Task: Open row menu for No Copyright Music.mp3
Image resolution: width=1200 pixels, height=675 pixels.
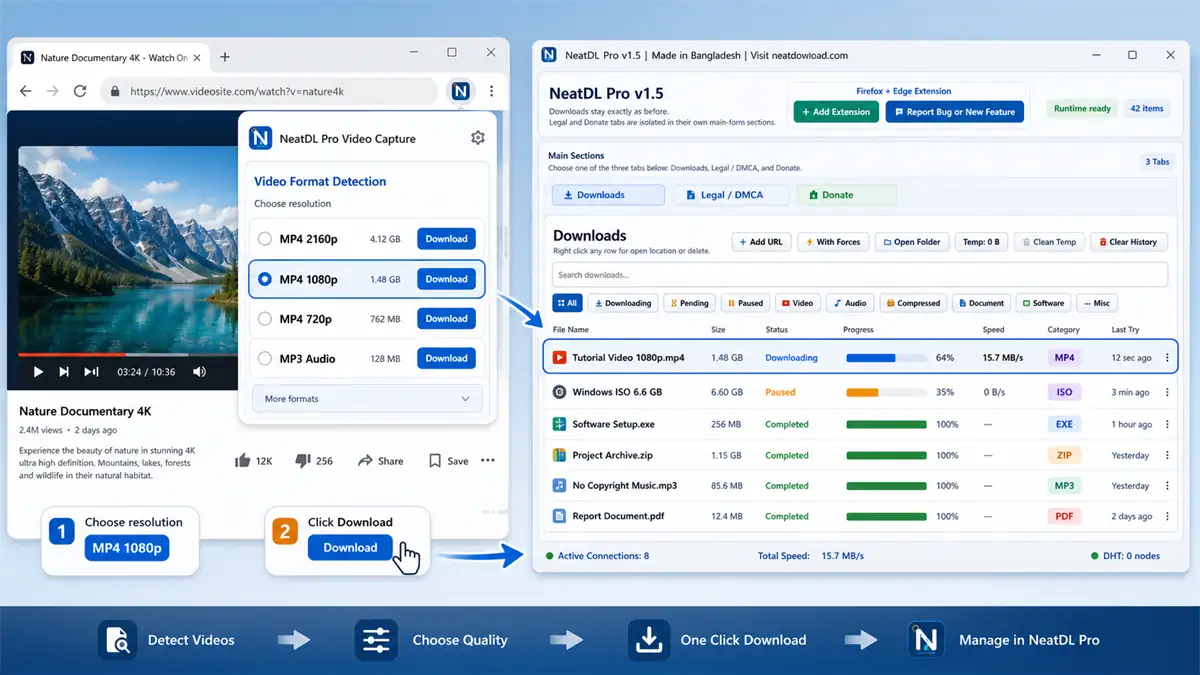Action: coord(1167,486)
